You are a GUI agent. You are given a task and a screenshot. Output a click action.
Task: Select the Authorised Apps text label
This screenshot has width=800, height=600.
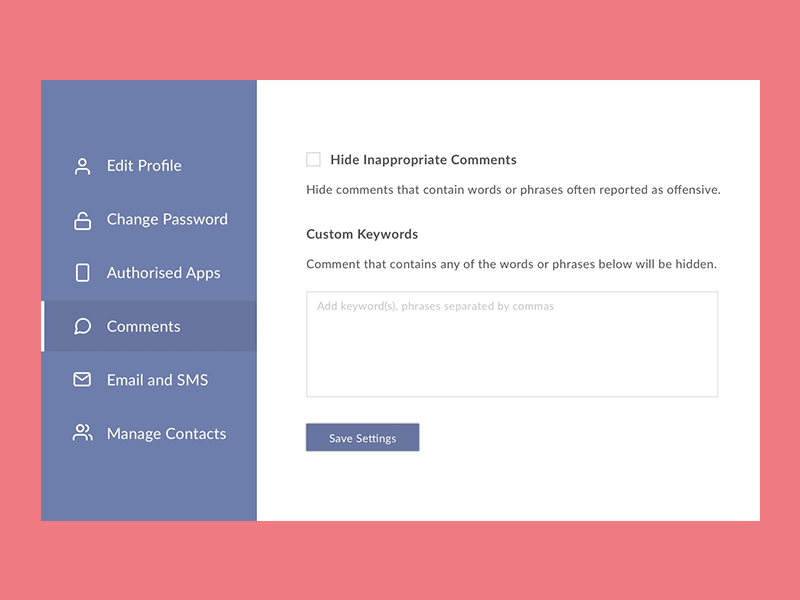pos(163,273)
